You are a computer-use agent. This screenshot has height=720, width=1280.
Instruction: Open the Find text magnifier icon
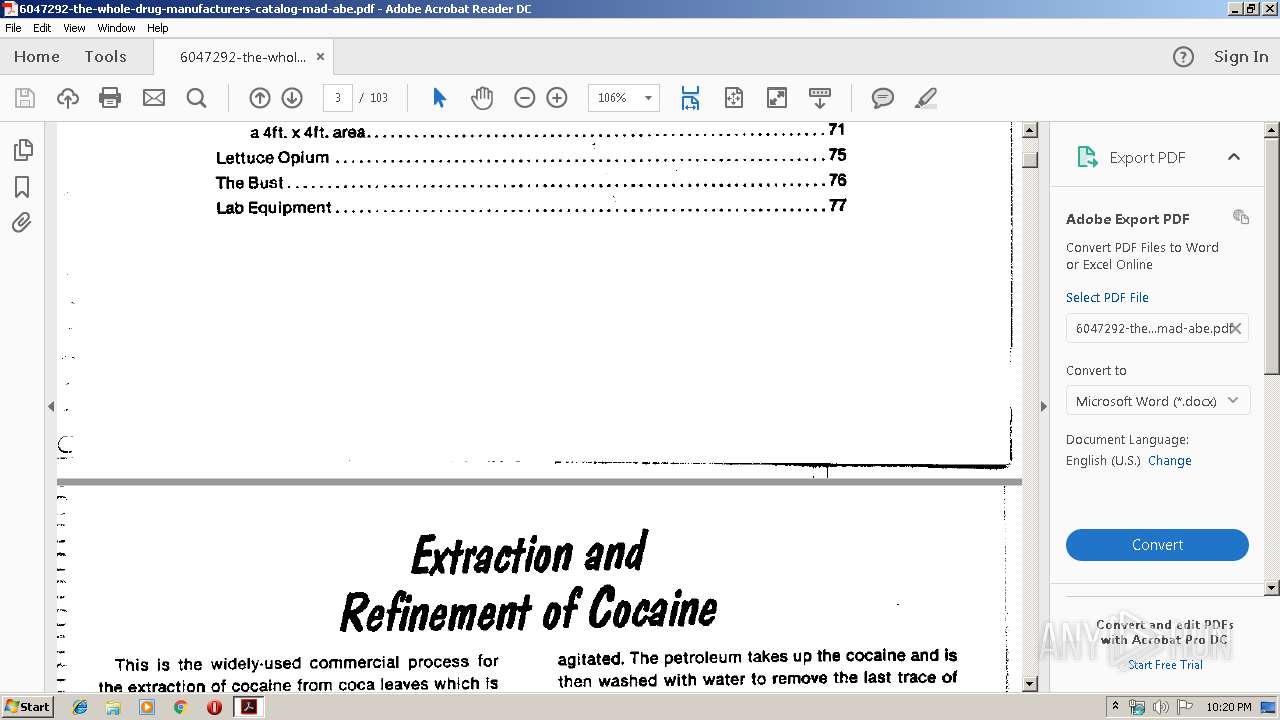point(196,98)
